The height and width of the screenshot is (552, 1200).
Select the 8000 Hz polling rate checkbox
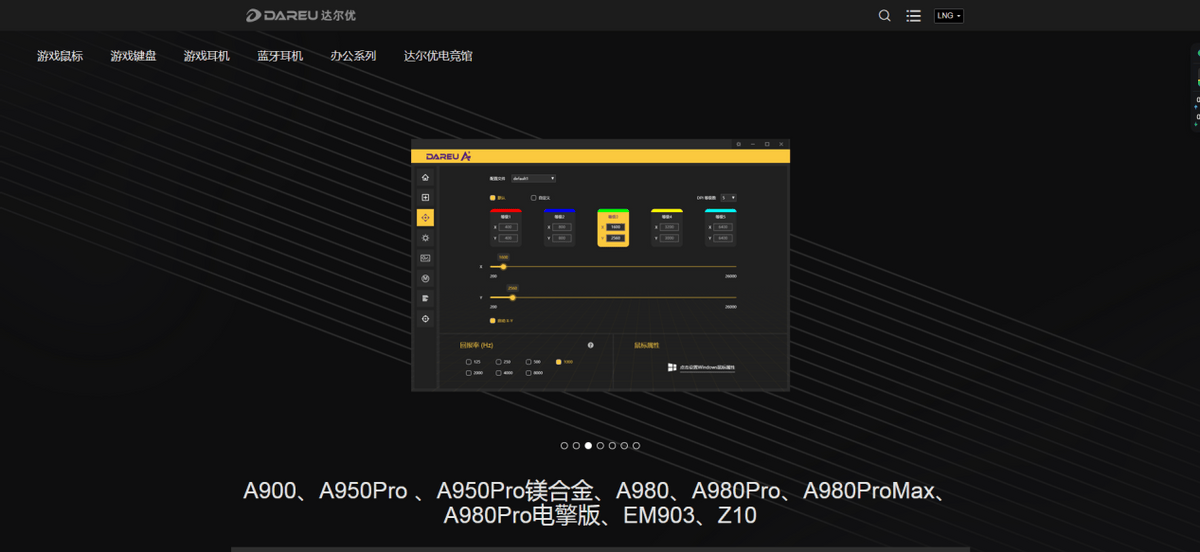click(528, 373)
